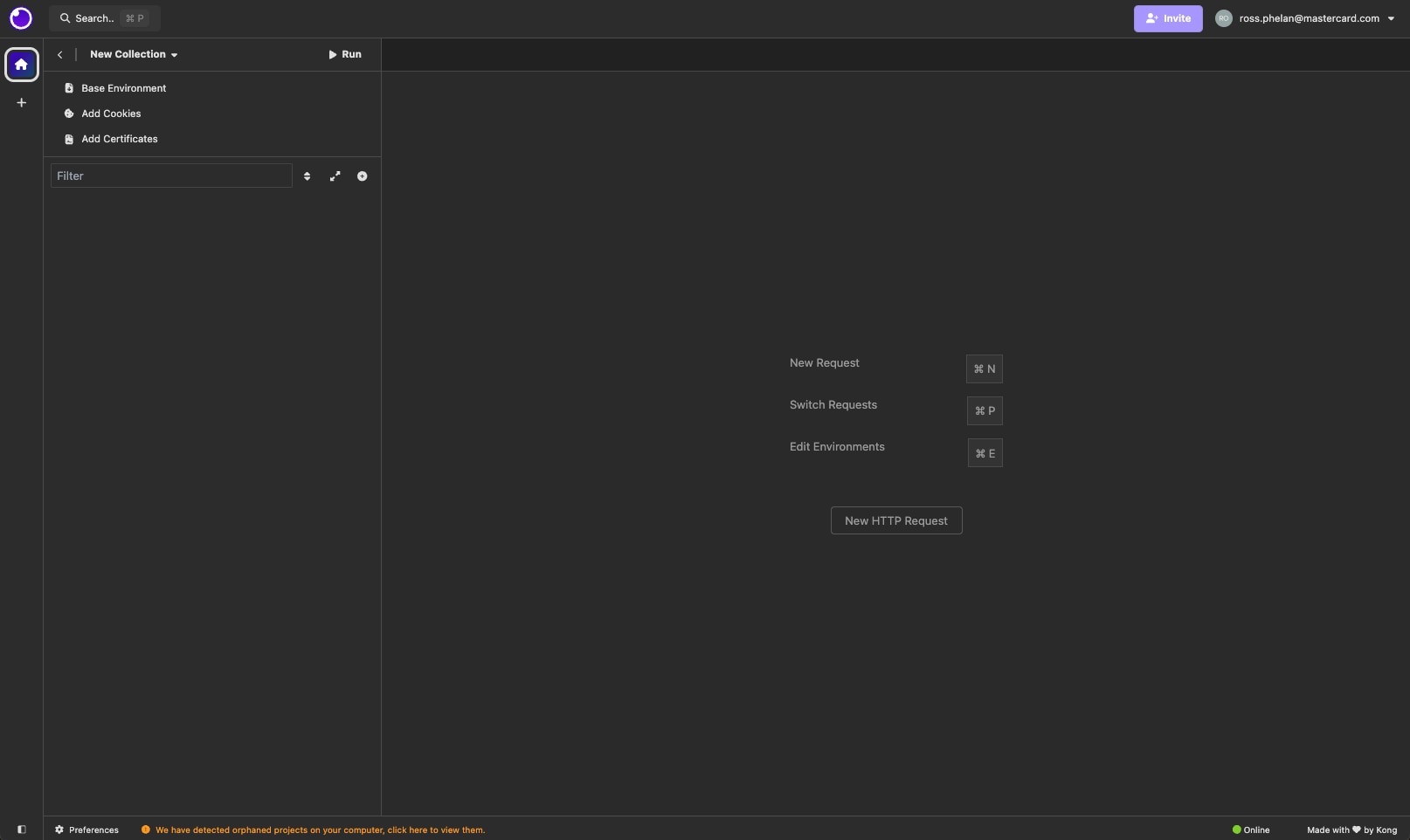Viewport: 1410px width, 840px height.
Task: Open the Search bar
Action: point(104,18)
